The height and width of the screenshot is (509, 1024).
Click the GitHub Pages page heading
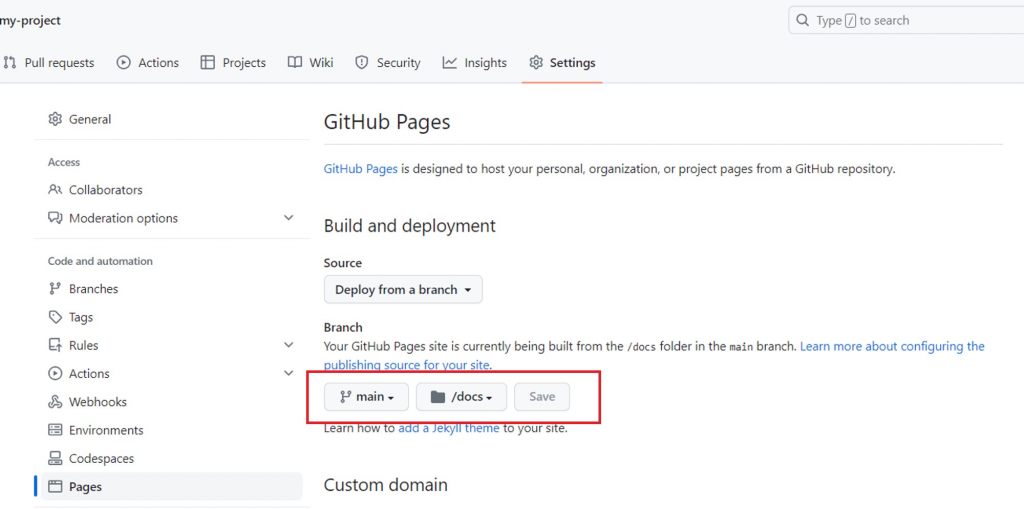point(387,122)
